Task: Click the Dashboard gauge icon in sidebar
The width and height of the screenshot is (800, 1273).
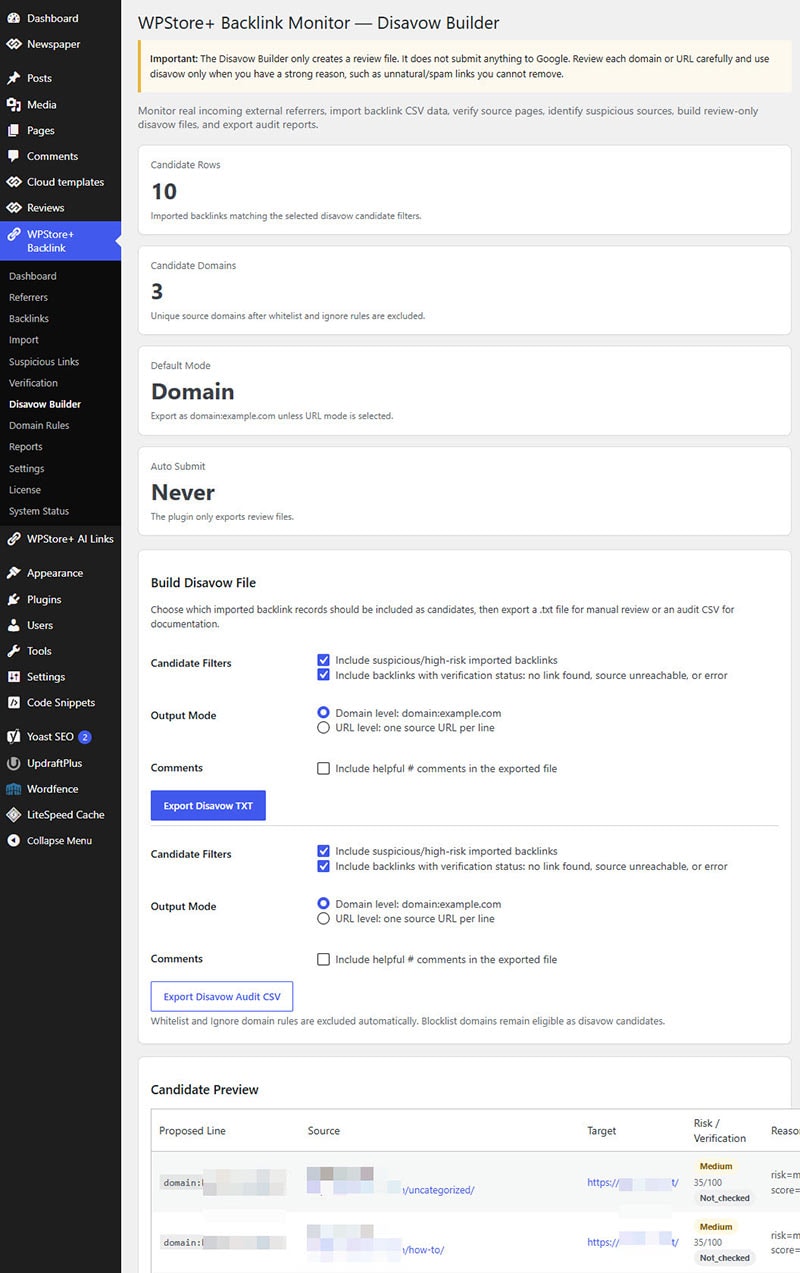Action: pyautogui.click(x=13, y=18)
